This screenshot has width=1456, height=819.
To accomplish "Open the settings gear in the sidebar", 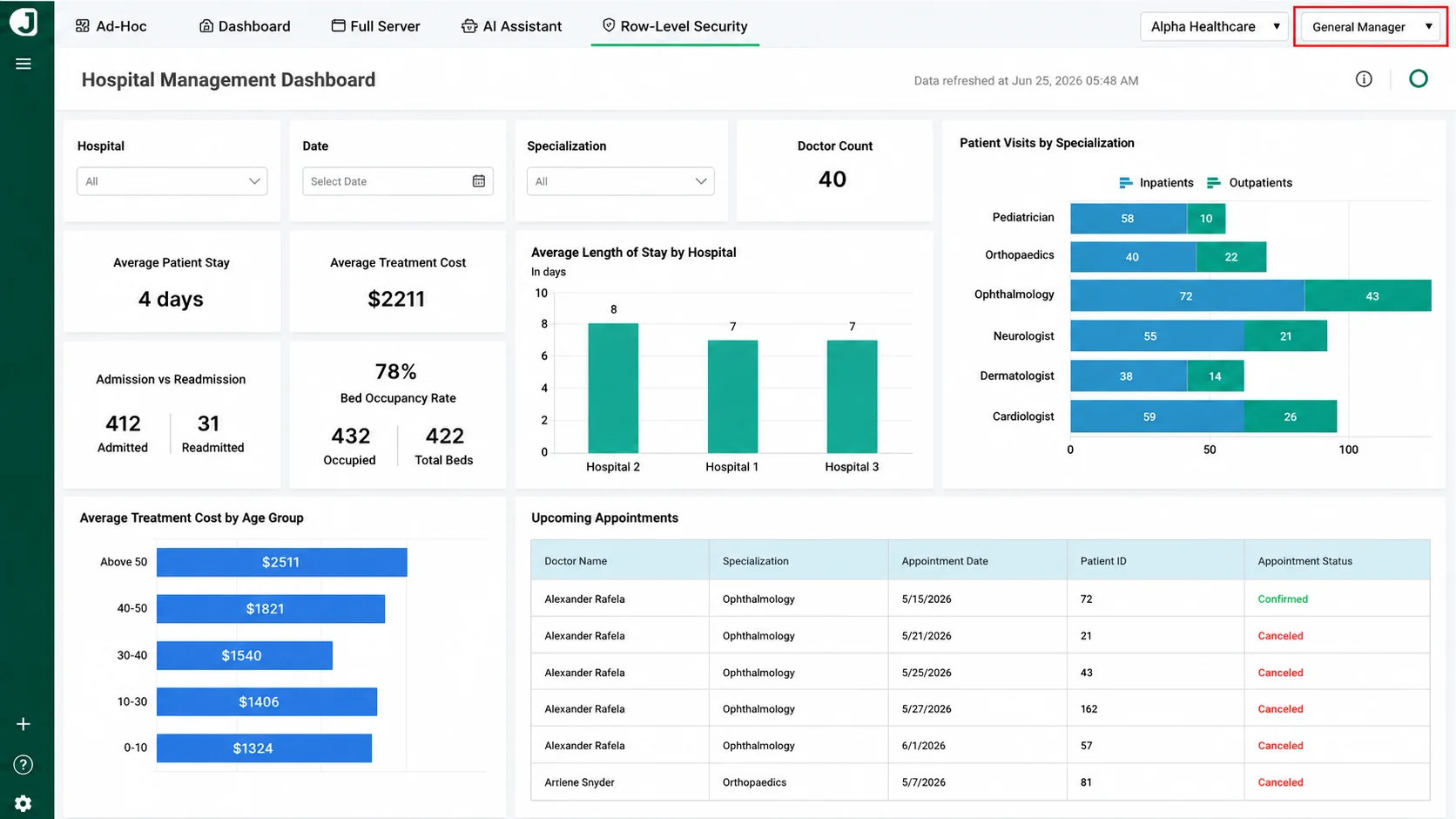I will (x=24, y=803).
